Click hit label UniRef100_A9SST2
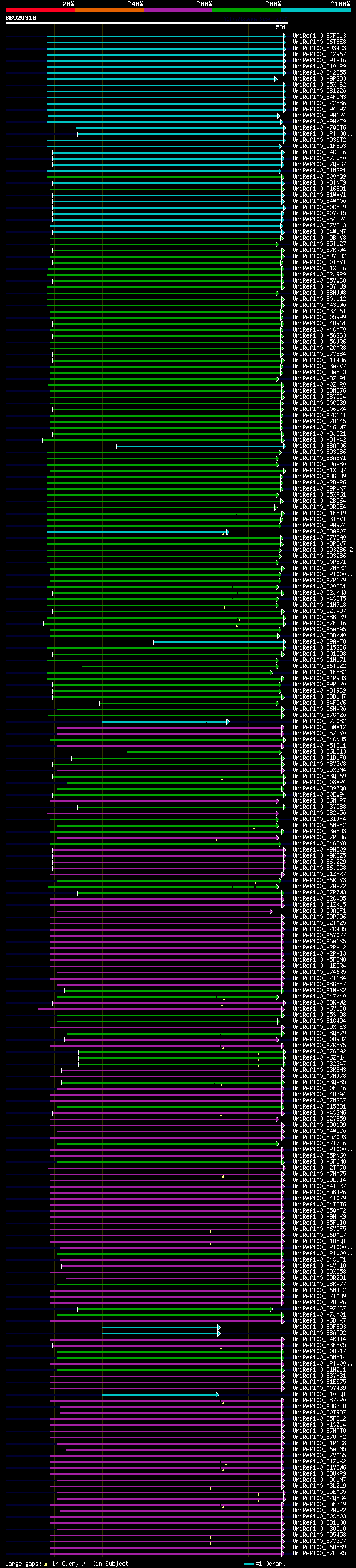Screen dimensions: 356x1568 point(319,140)
